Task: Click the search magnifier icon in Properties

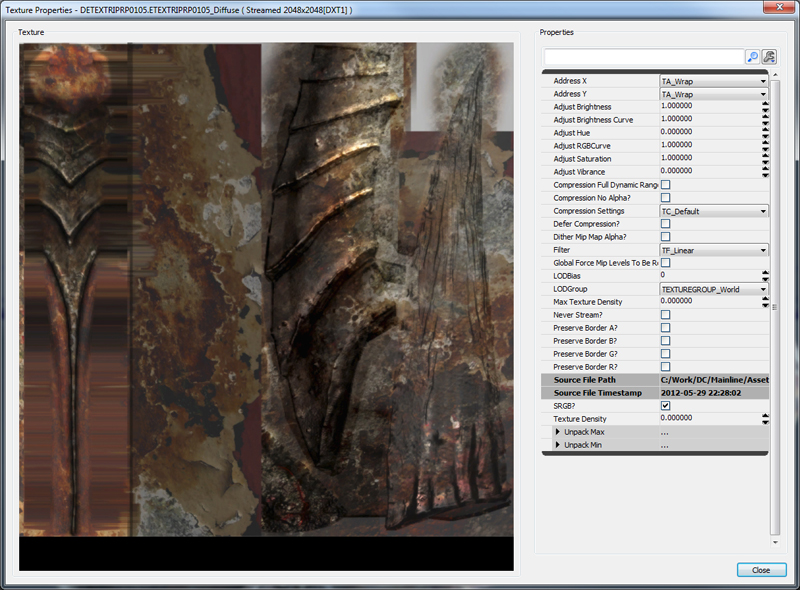Action: tap(753, 57)
